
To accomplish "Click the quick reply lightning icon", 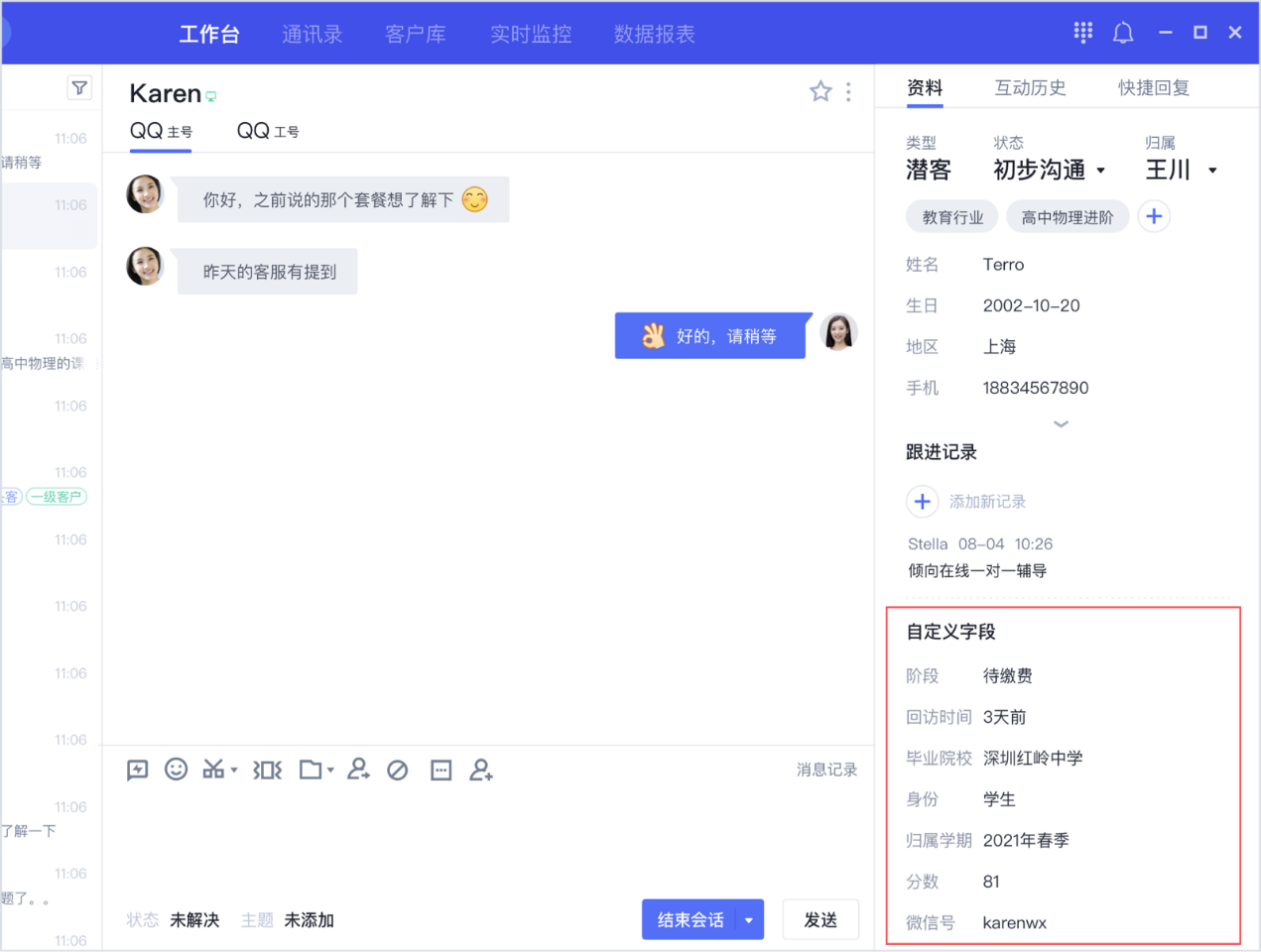I will tap(138, 770).
